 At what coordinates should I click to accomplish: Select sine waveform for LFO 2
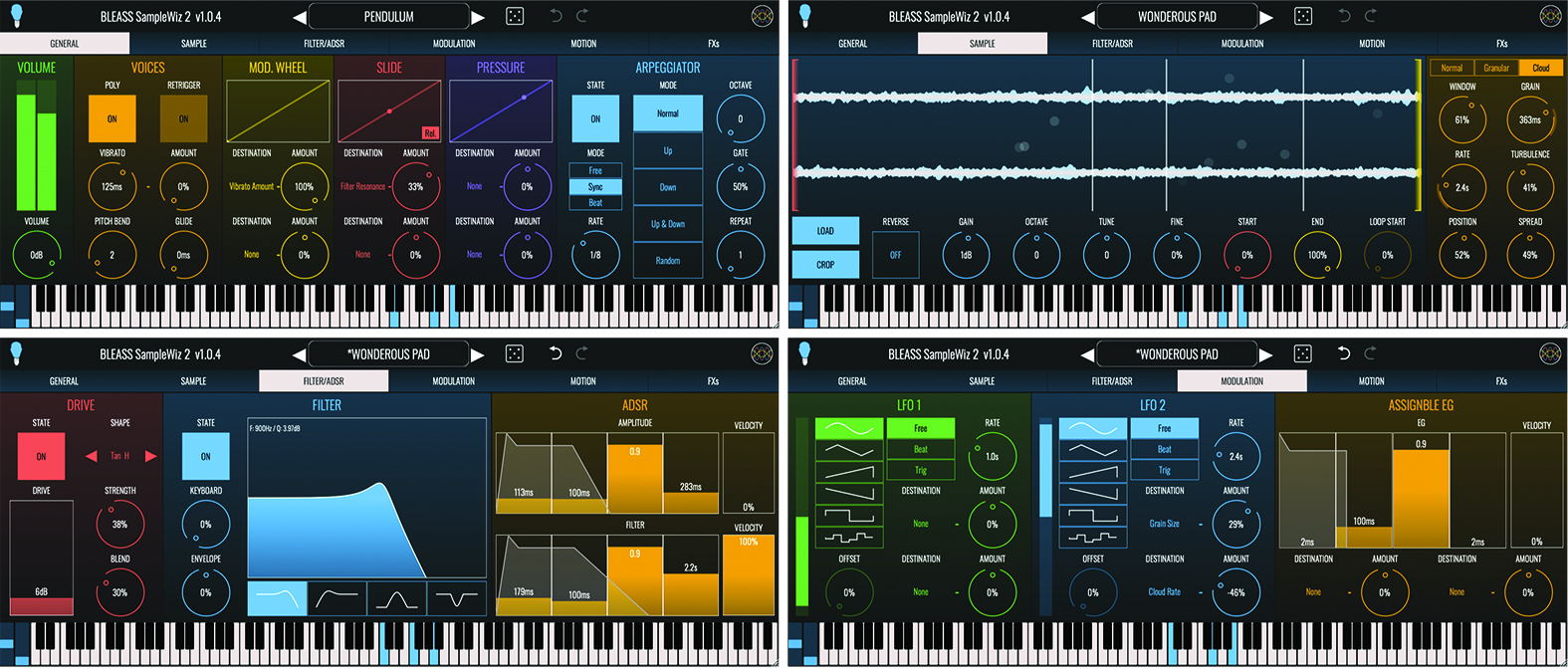click(1092, 428)
